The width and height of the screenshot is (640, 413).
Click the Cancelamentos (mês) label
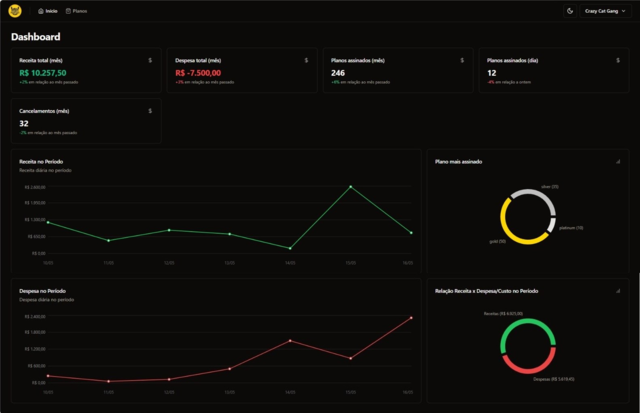pos(44,111)
